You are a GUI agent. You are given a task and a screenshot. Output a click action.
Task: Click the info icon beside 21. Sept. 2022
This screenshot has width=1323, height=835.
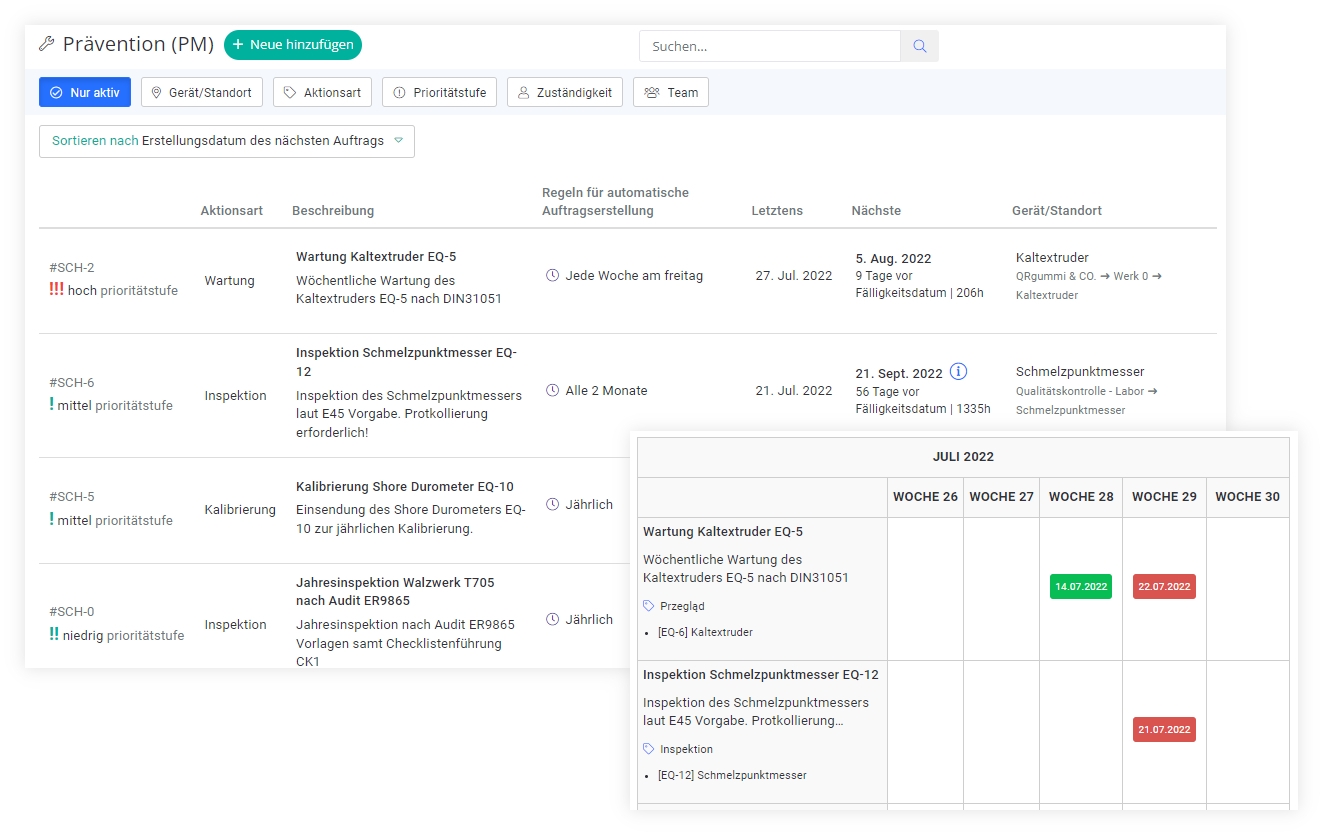point(958,372)
